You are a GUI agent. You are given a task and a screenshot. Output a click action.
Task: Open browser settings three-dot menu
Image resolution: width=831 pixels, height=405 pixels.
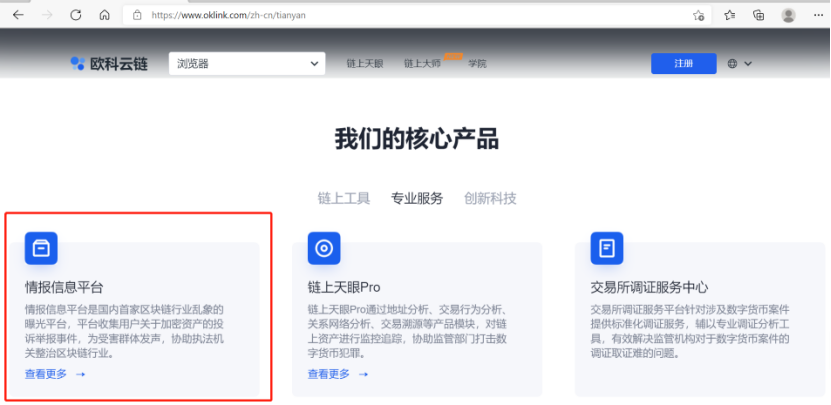click(817, 15)
